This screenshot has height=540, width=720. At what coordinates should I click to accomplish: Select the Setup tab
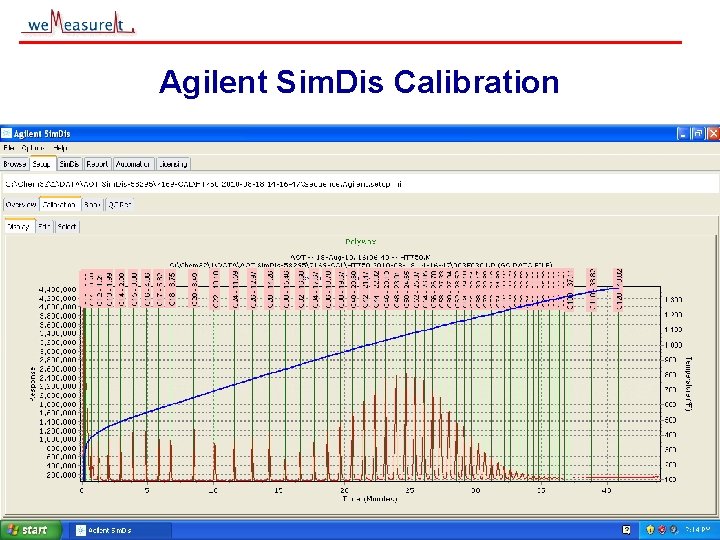click(x=42, y=164)
